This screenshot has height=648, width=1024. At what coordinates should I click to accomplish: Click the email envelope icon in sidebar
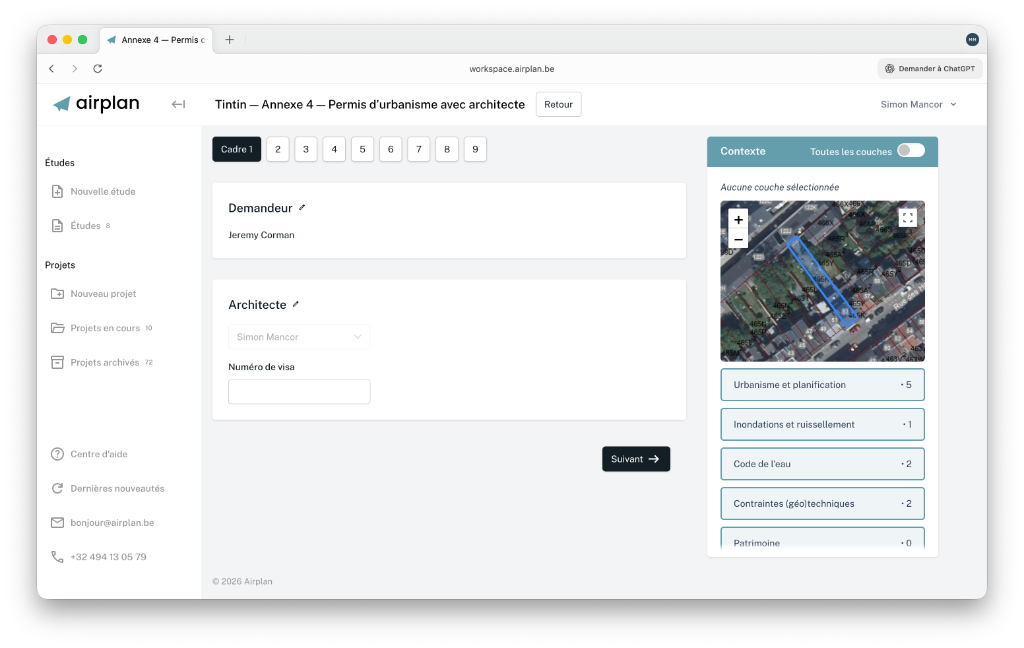click(x=57, y=523)
